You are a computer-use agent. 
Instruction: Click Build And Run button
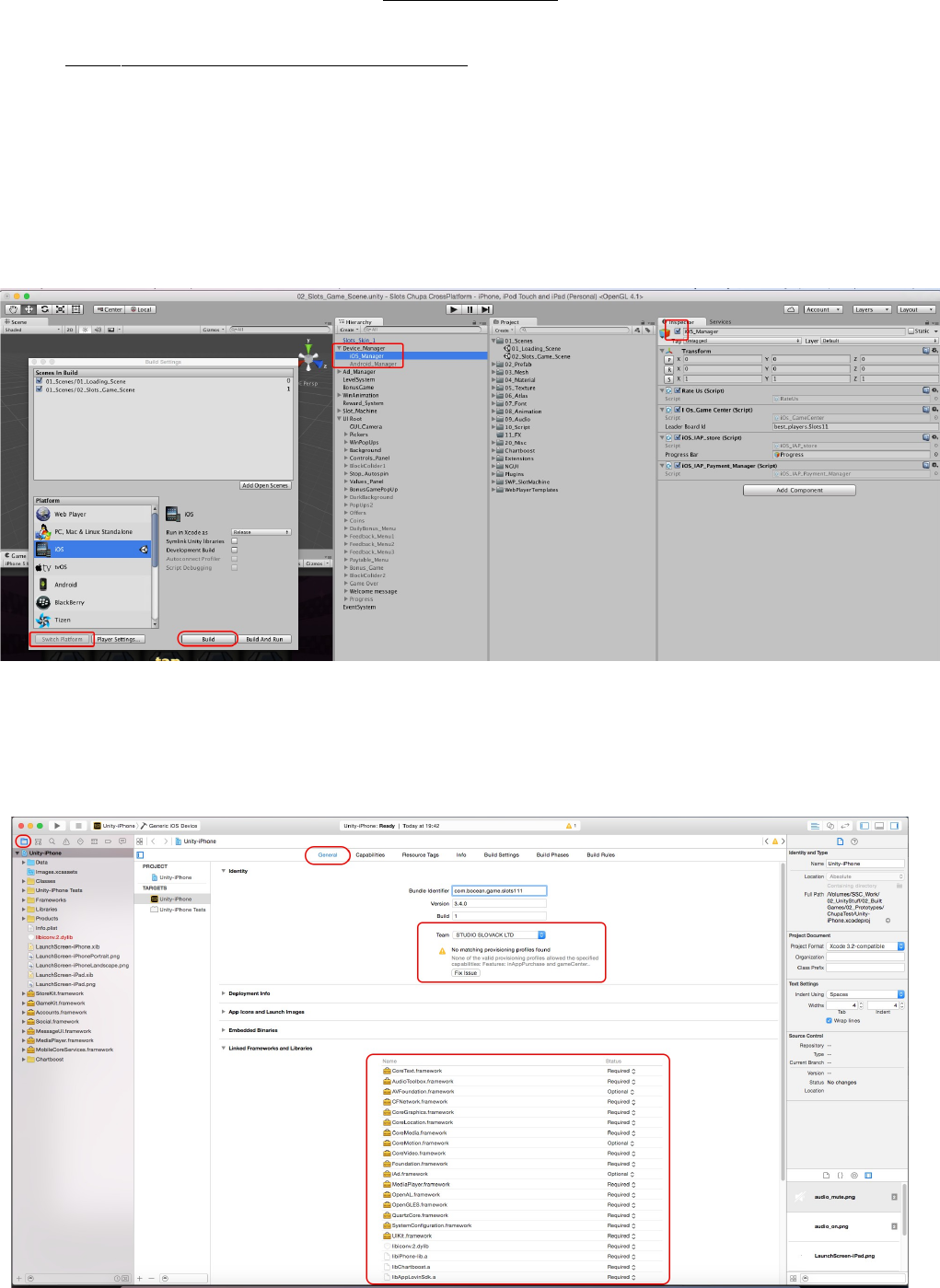pyautogui.click(x=264, y=639)
